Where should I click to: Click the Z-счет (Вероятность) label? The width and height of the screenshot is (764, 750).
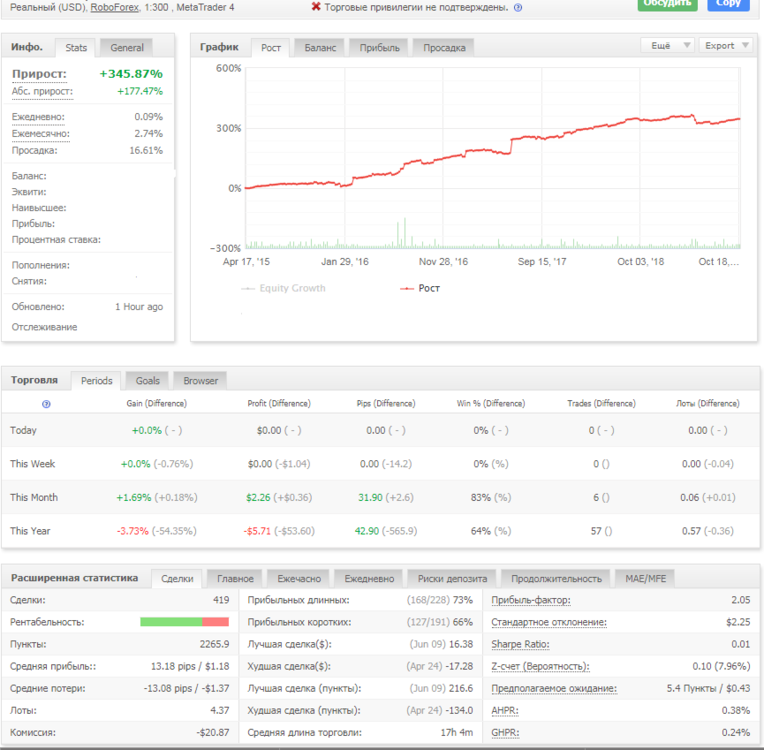(540, 666)
